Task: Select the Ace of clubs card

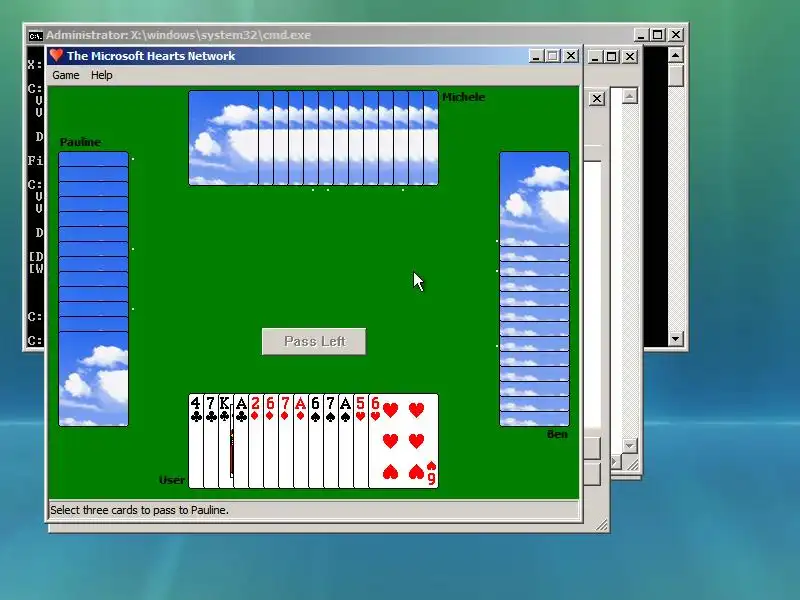Action: [x=241, y=441]
